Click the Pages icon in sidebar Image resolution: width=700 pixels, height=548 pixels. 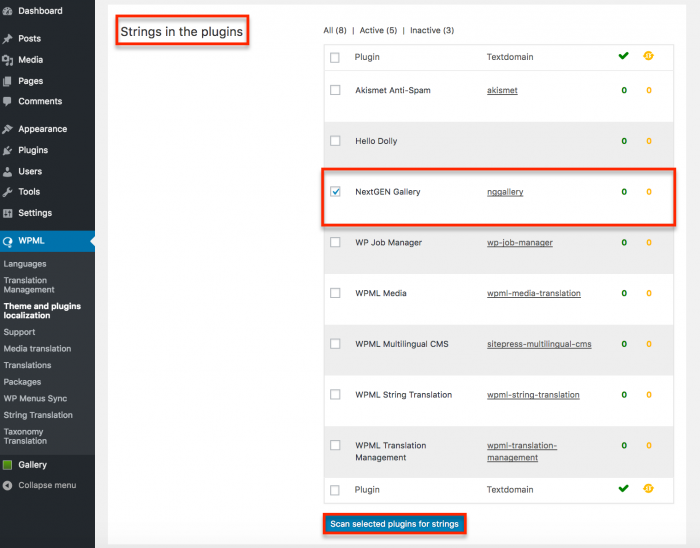point(7,81)
